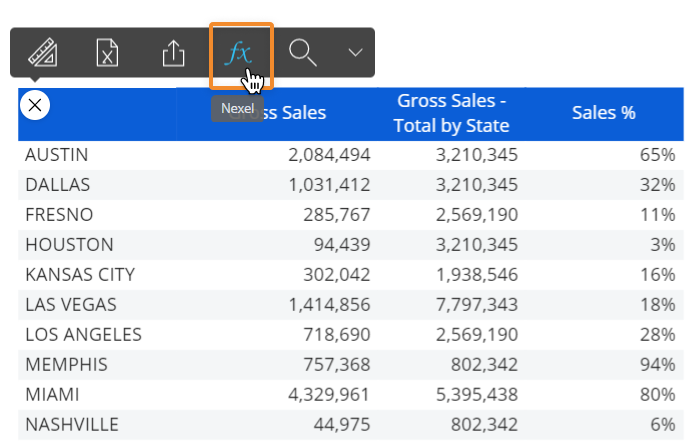Select the AUSTIN row label
This screenshot has height=441, width=695.
pyautogui.click(x=56, y=155)
